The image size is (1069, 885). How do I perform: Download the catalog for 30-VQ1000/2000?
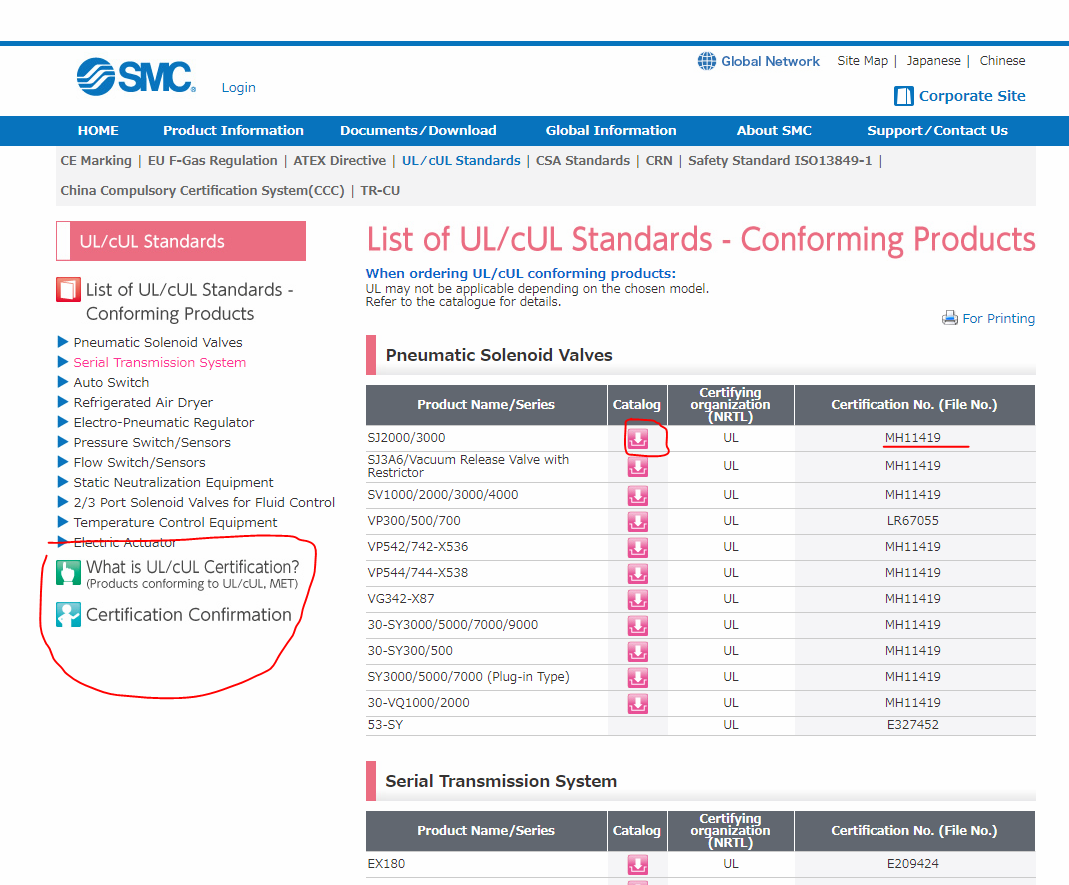637,703
